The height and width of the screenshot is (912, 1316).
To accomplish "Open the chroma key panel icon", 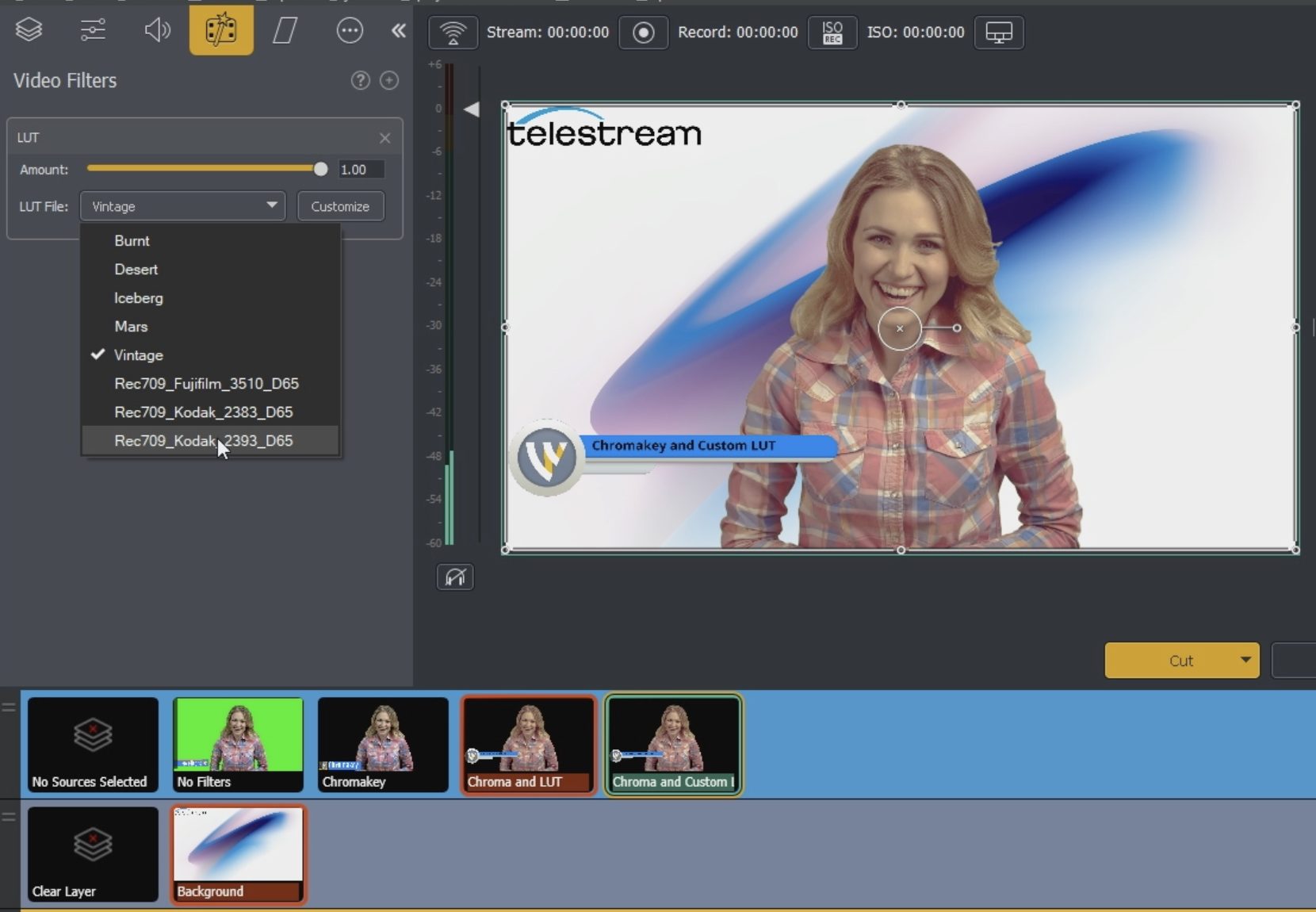I will click(x=285, y=31).
